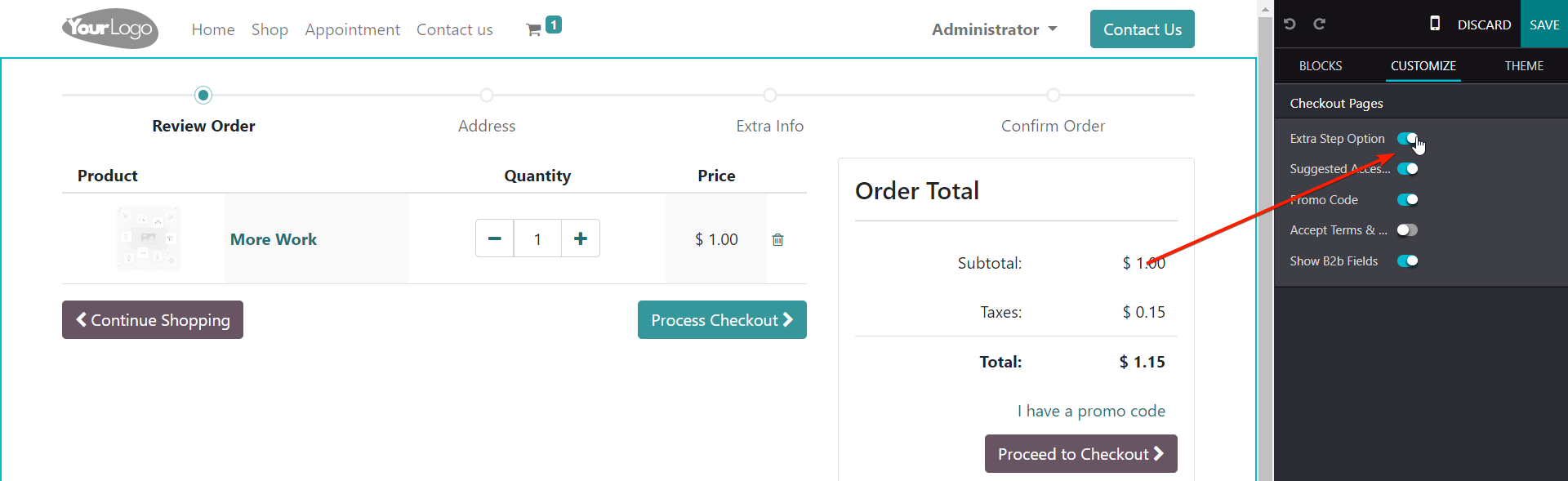This screenshot has height=481, width=1568.
Task: Click the quantity input field
Action: pos(537,238)
